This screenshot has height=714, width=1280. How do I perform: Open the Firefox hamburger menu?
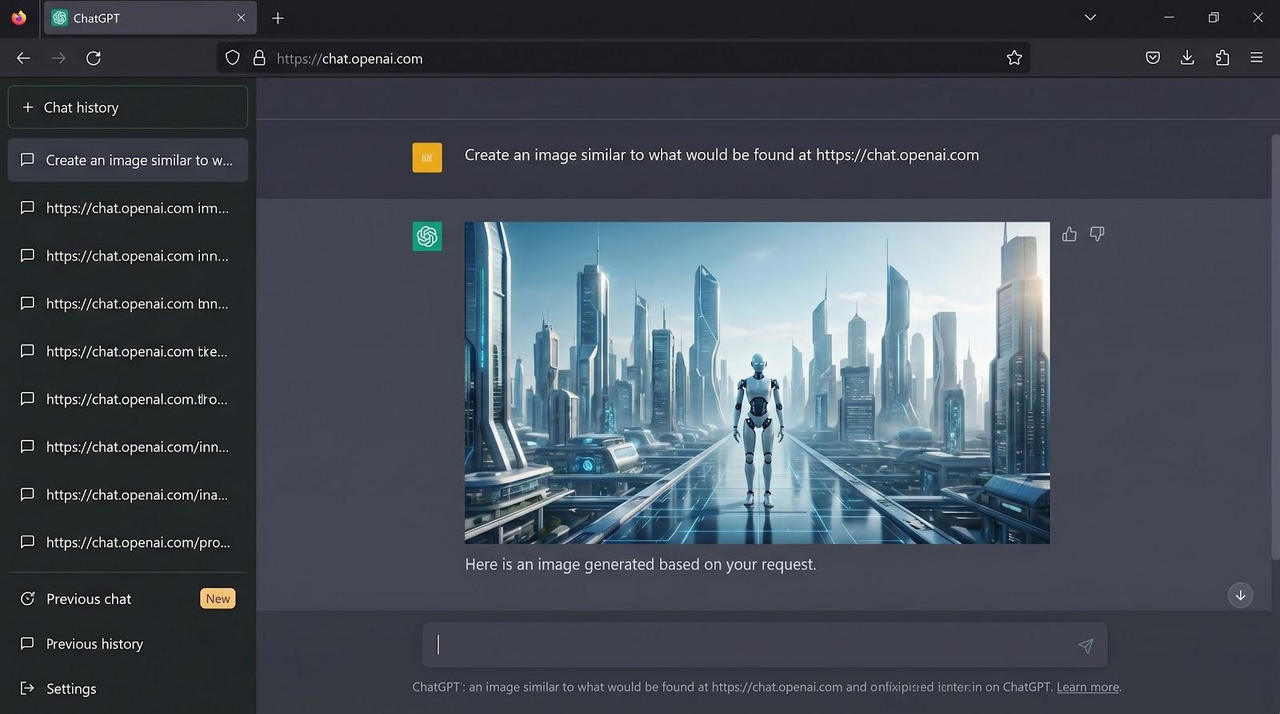point(1257,58)
